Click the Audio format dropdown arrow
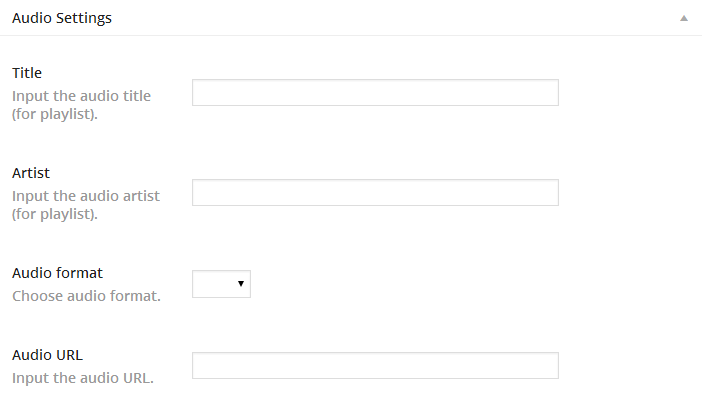Image resolution: width=702 pixels, height=419 pixels. click(x=241, y=284)
